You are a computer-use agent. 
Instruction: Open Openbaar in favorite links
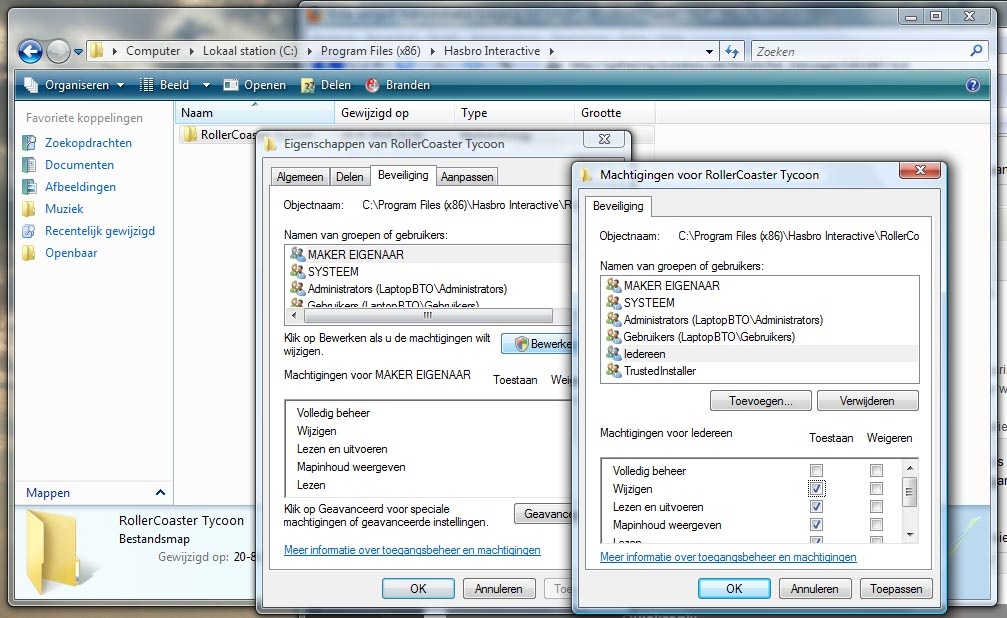[71, 252]
